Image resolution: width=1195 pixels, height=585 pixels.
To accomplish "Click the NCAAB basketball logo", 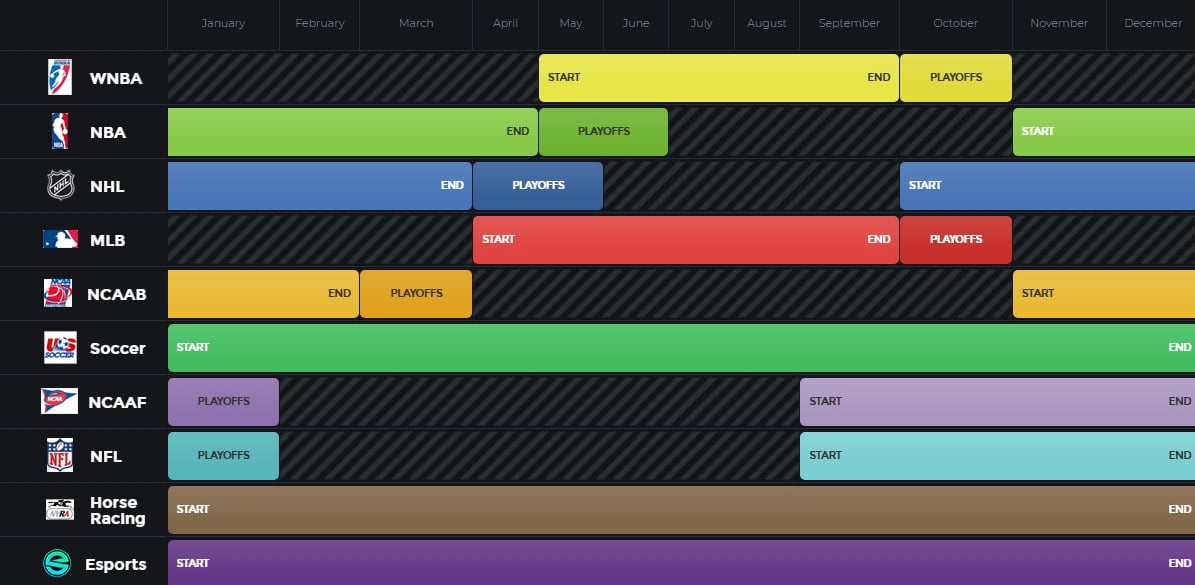I will (58, 293).
